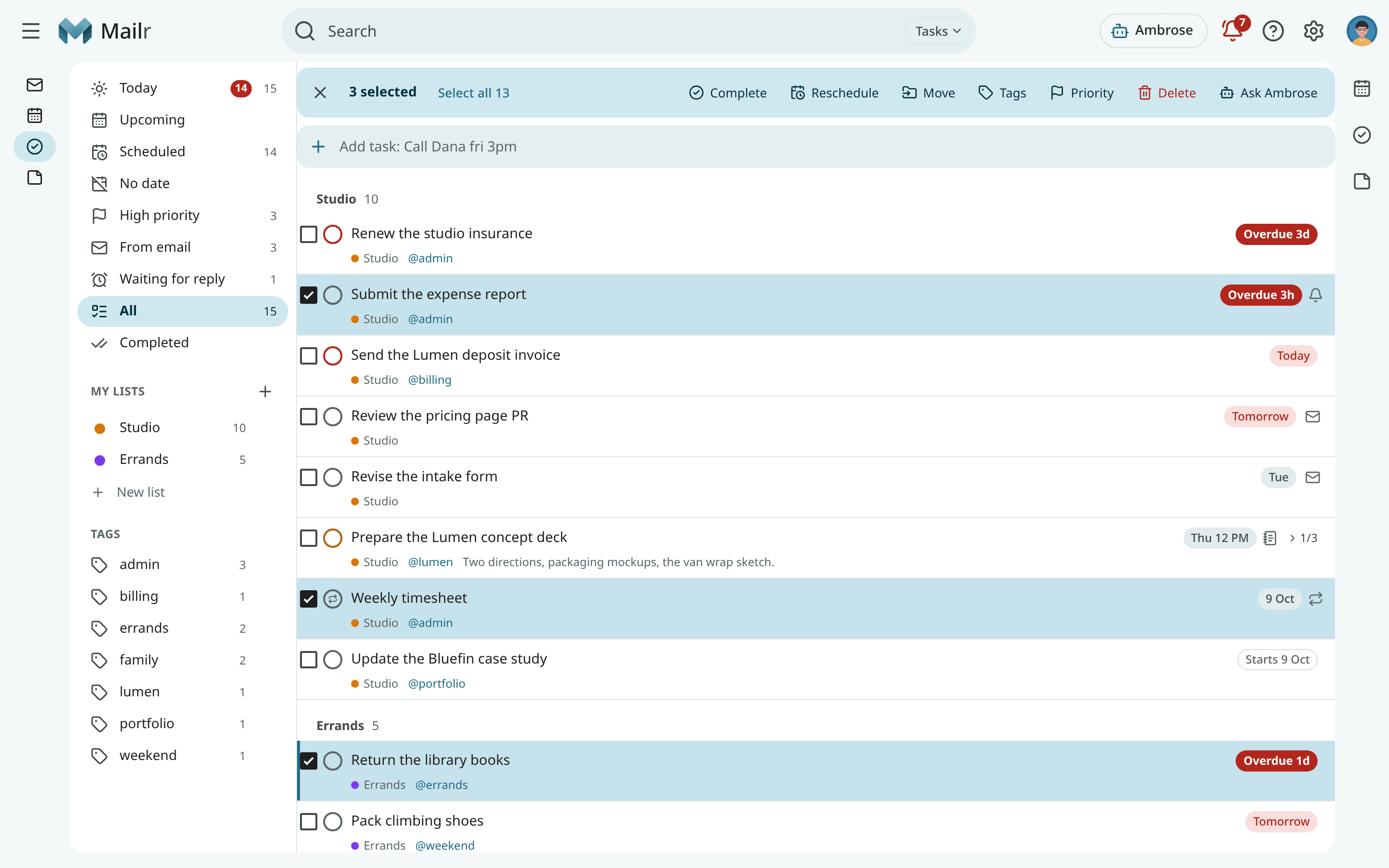Open the Calendar section in left rail

(x=34, y=115)
